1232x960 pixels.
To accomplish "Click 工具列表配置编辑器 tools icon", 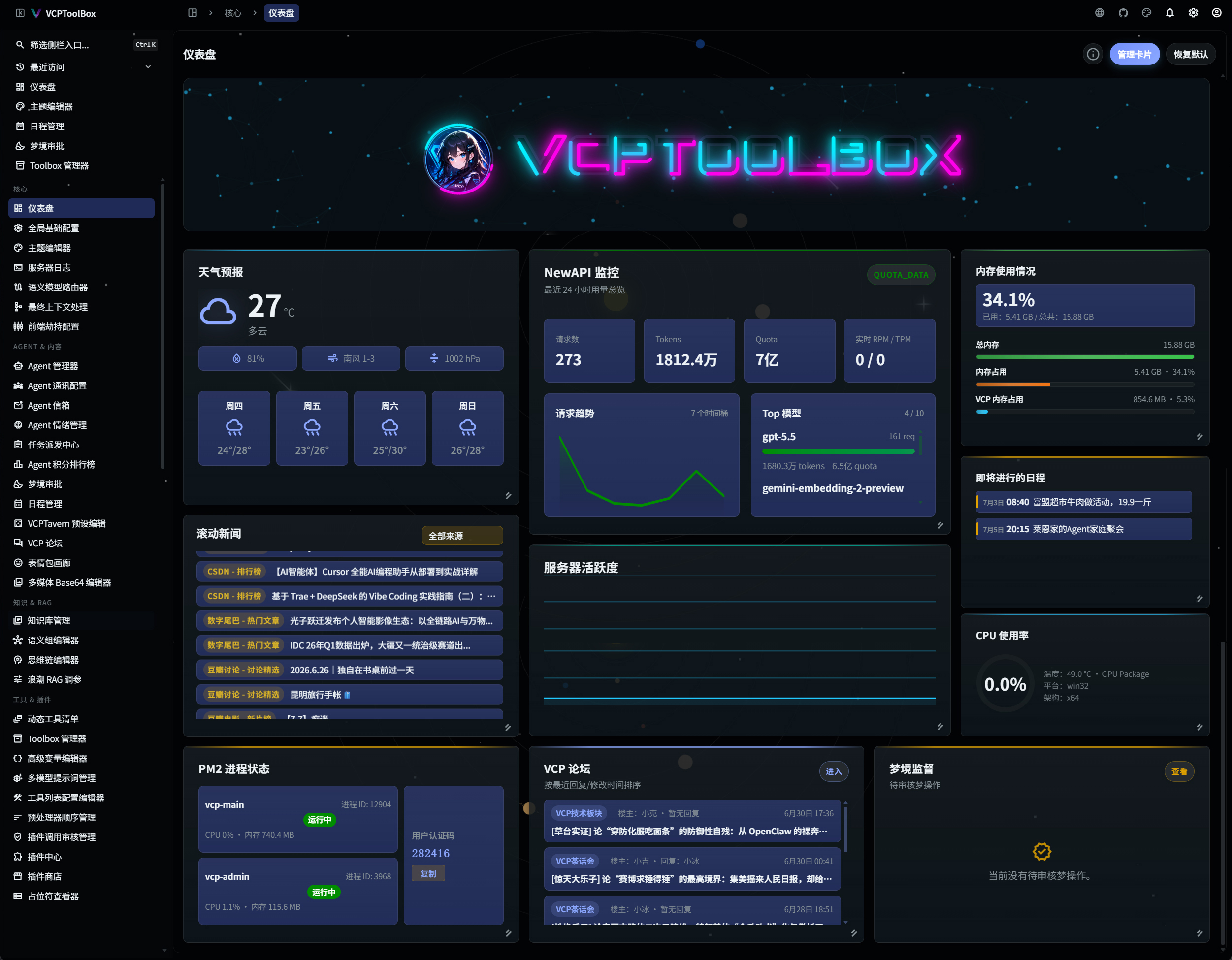I will 18,798.
